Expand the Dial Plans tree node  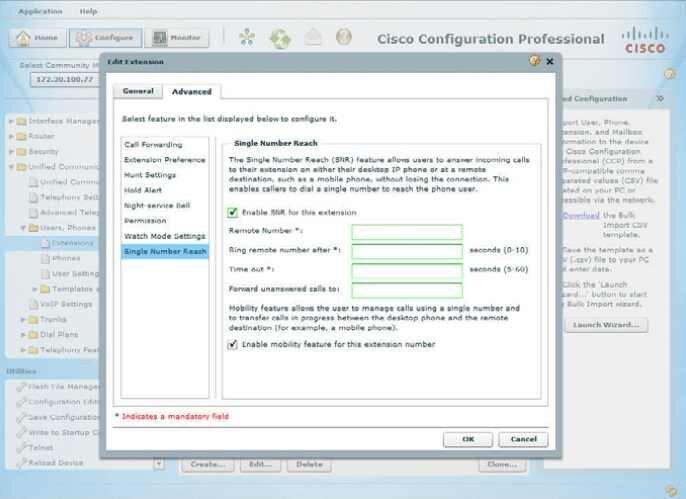(x=23, y=335)
